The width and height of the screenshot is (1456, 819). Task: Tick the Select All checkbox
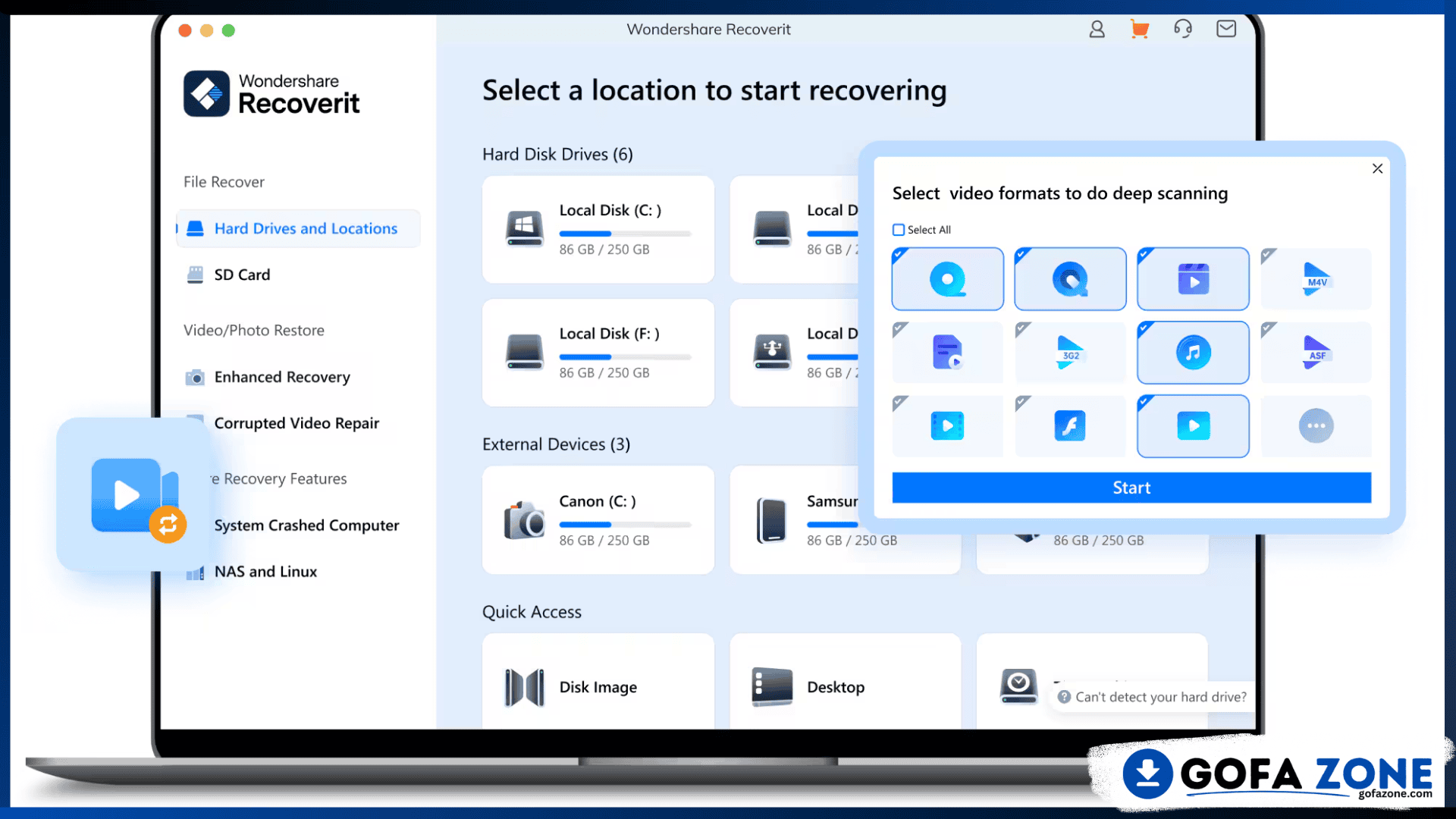[x=899, y=230]
